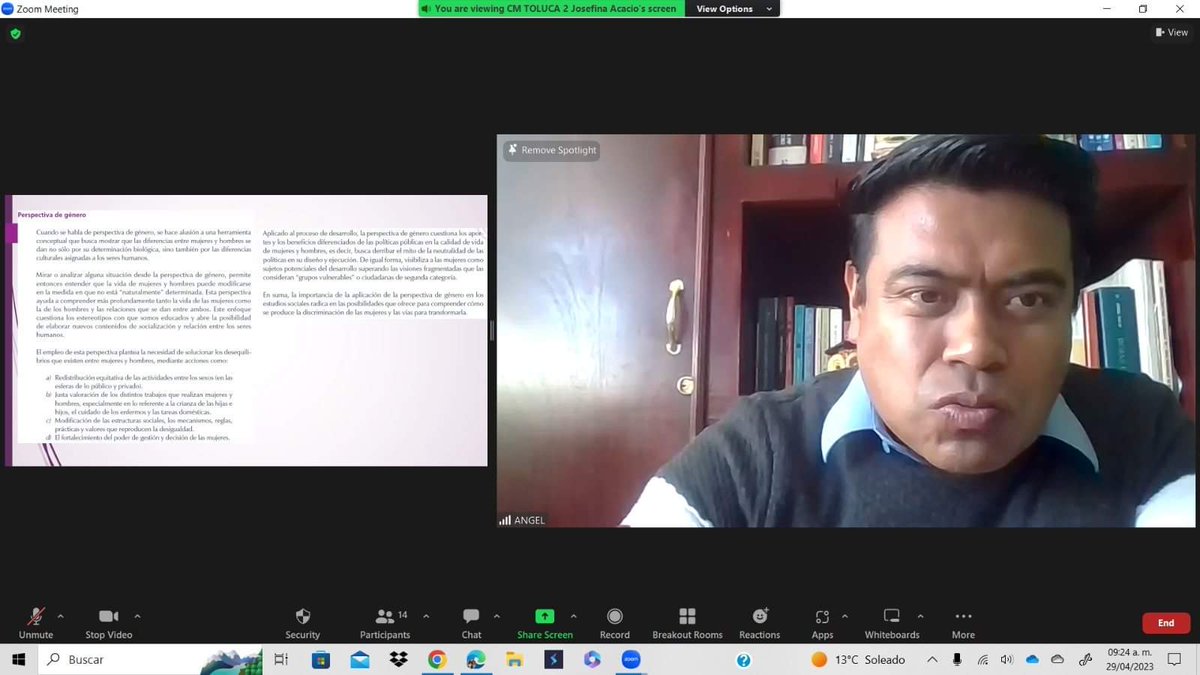
Task: Click the green Share Screen button
Action: click(x=545, y=623)
